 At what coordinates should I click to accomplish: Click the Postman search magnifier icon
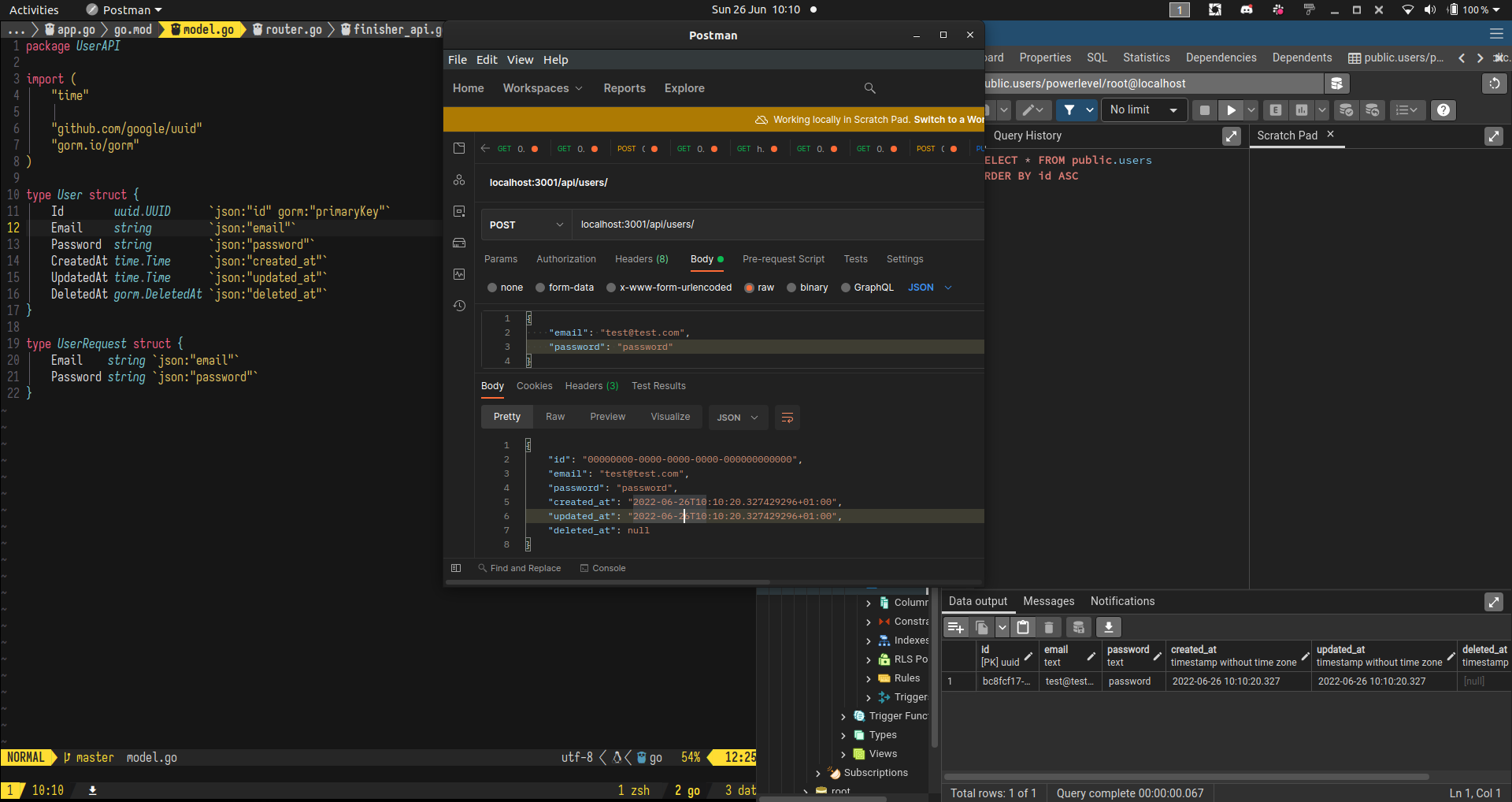click(869, 88)
